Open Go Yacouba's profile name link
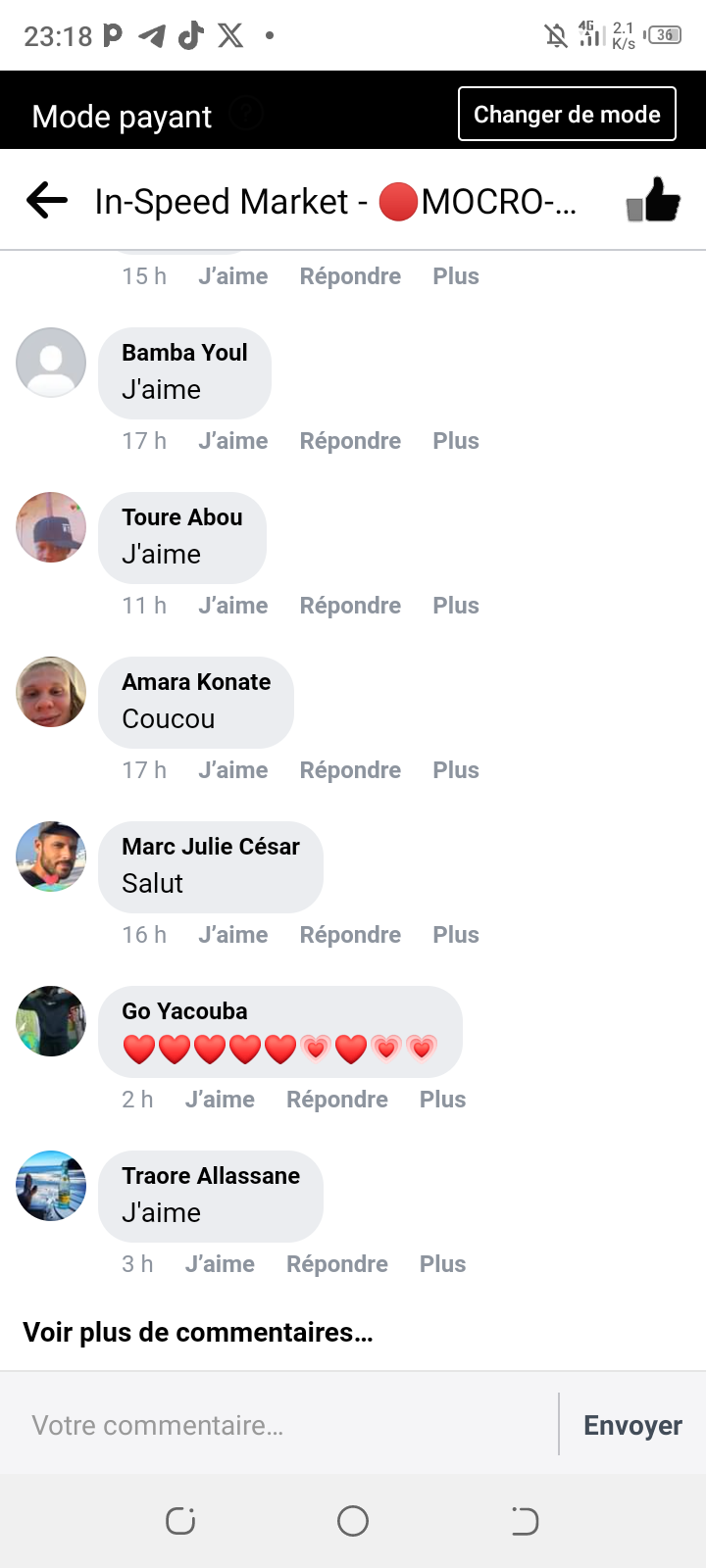The image size is (706, 1568). click(184, 1011)
